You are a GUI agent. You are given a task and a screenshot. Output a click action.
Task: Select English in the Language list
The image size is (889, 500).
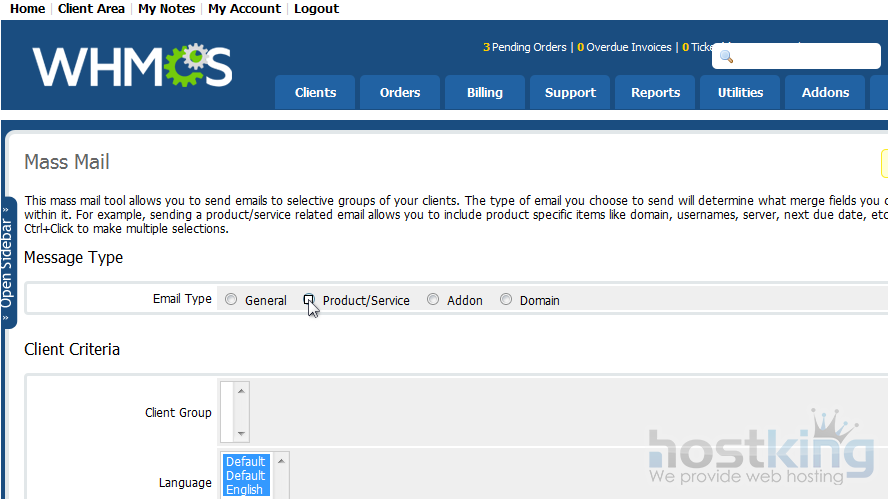244,490
